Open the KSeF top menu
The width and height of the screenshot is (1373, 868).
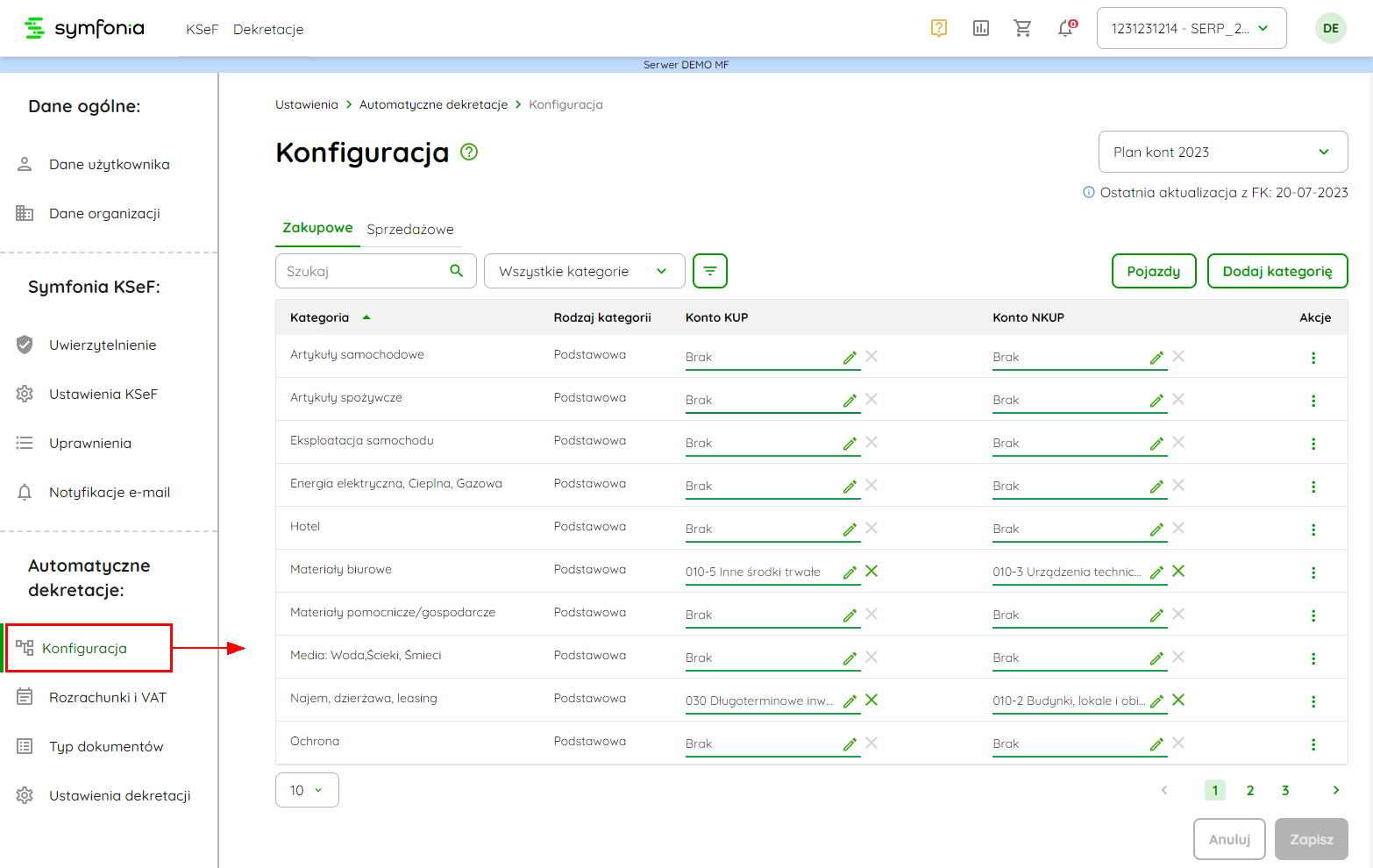(x=202, y=29)
